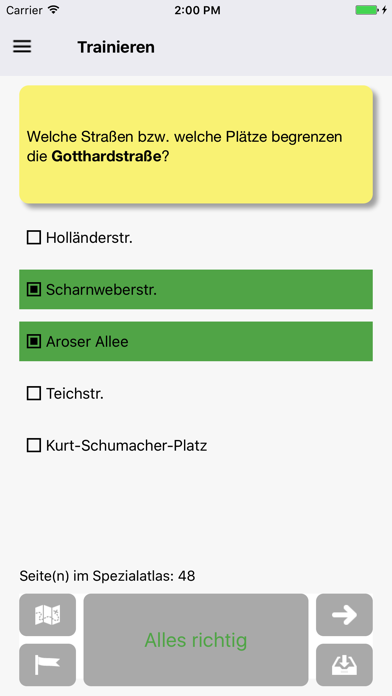392x696 pixels.
Task: Open the hamburger menu
Action: [22, 47]
